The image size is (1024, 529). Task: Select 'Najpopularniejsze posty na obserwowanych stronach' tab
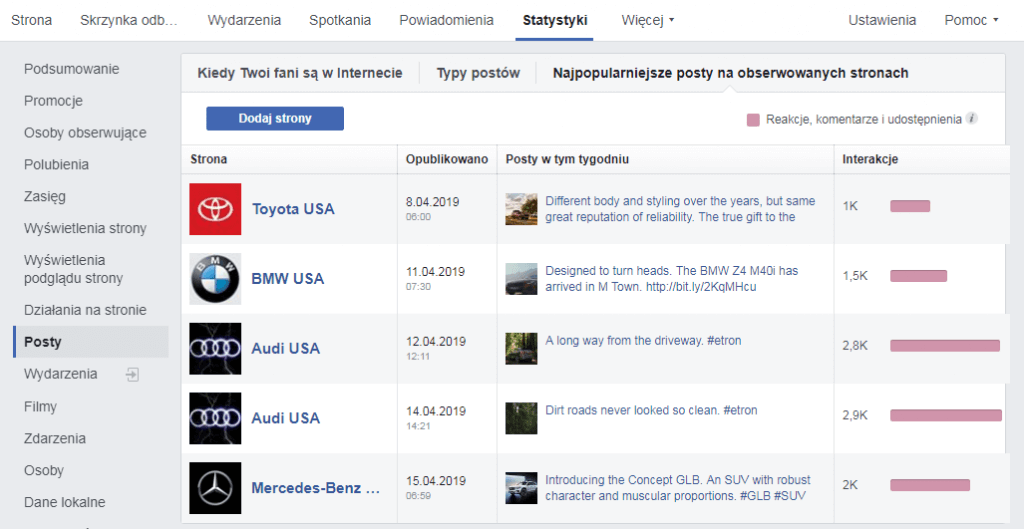pyautogui.click(x=730, y=73)
